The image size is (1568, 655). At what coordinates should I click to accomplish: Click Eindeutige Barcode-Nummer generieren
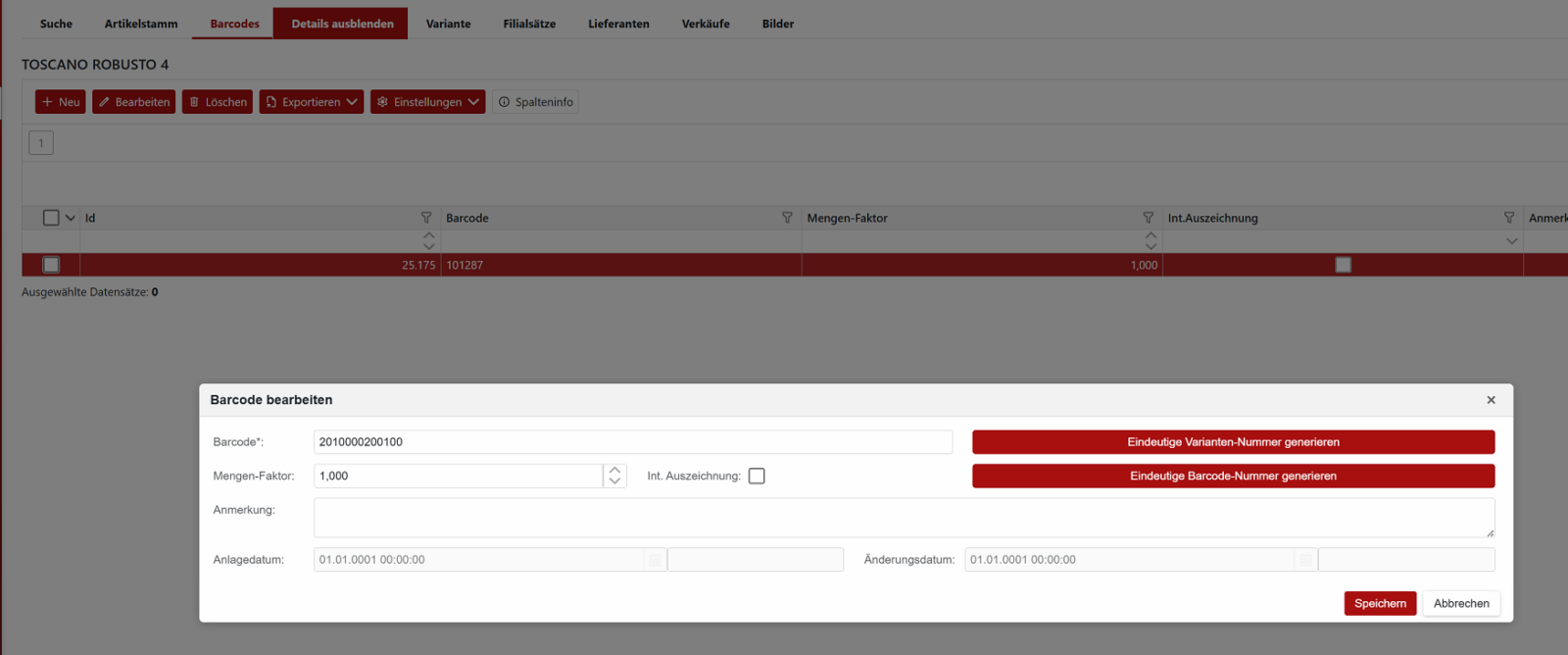pyautogui.click(x=1233, y=477)
